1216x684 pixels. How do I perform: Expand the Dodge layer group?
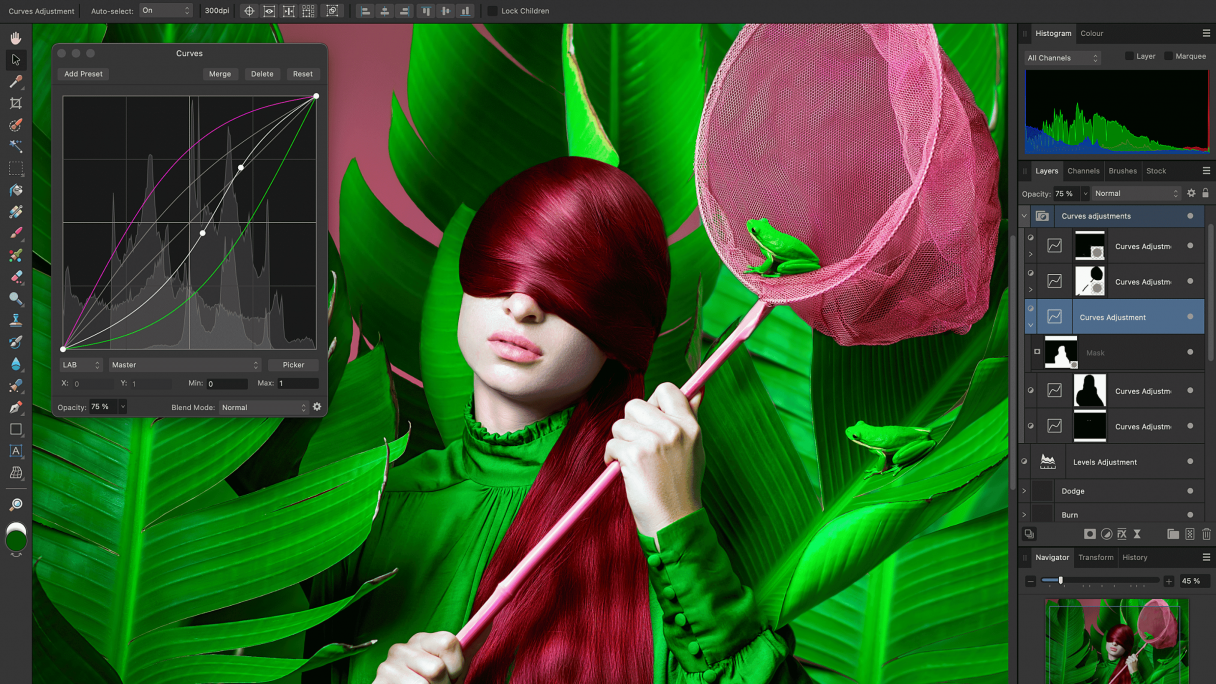(x=1024, y=491)
